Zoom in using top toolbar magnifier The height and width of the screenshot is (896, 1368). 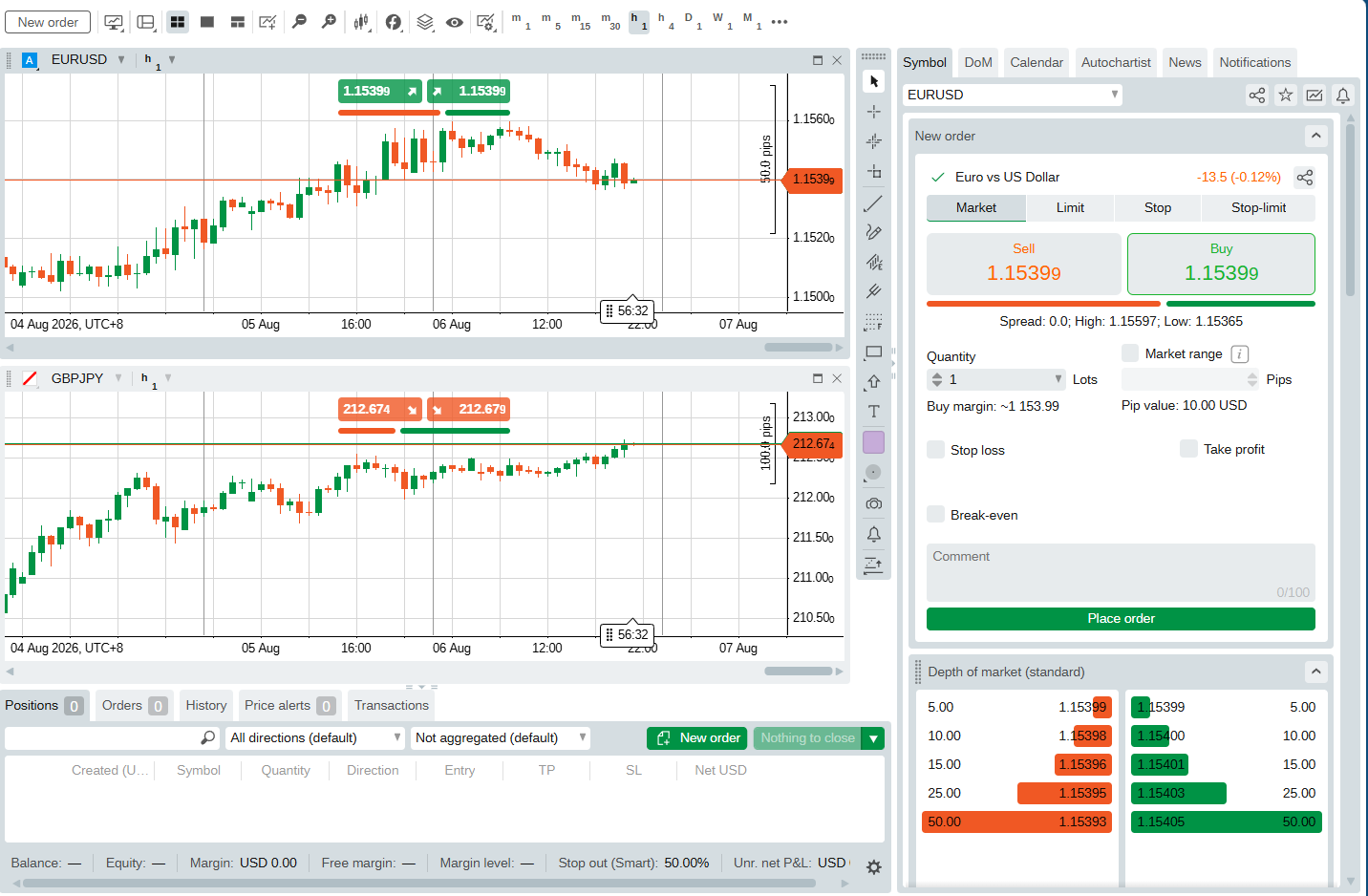(x=330, y=21)
